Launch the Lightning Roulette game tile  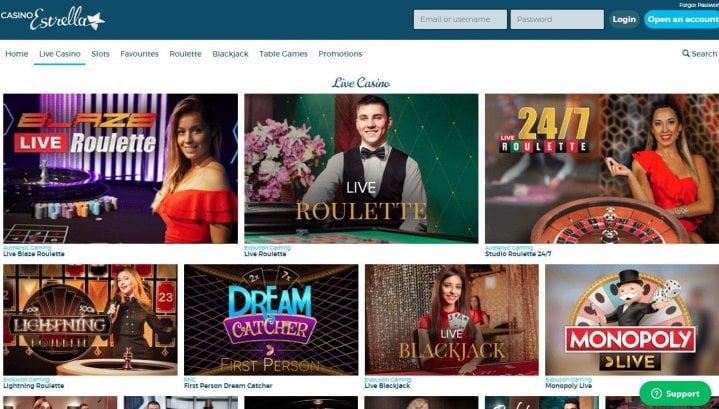point(90,320)
